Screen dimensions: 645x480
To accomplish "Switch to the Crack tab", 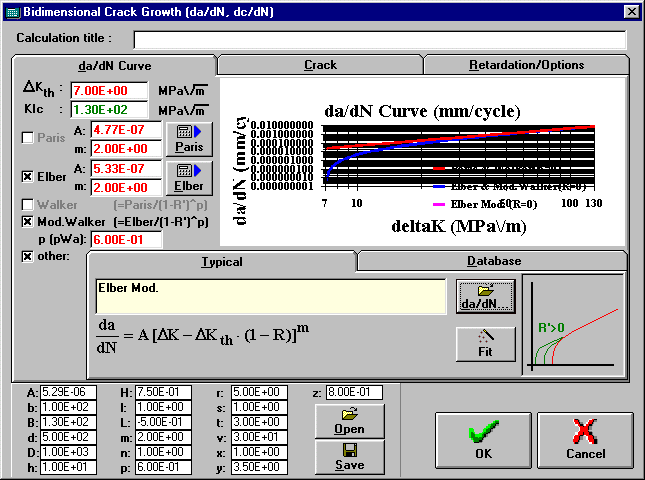I will tap(320, 65).
